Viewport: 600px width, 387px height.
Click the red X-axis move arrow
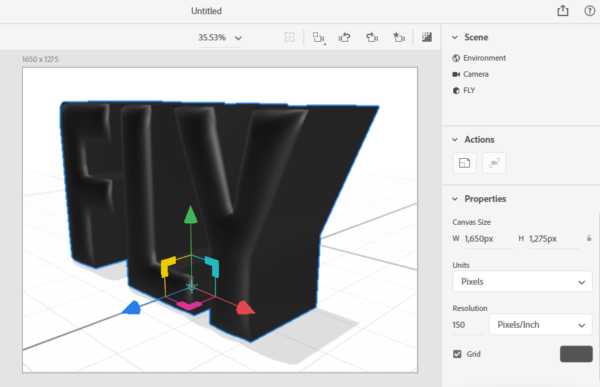click(245, 308)
